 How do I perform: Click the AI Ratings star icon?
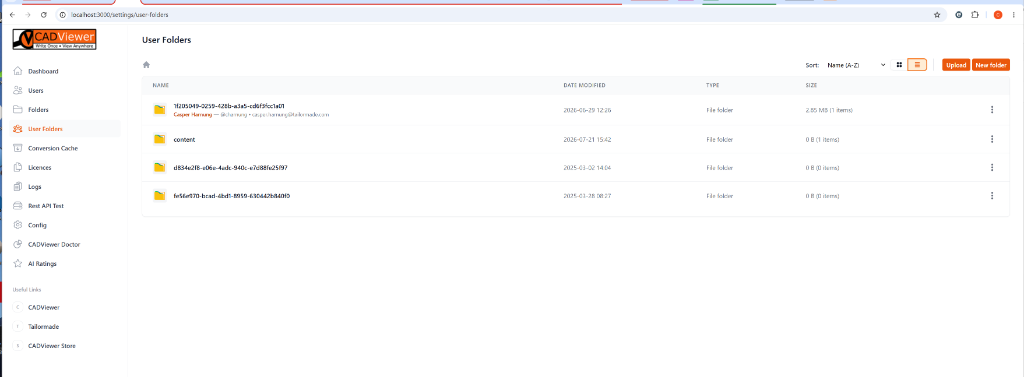18,263
